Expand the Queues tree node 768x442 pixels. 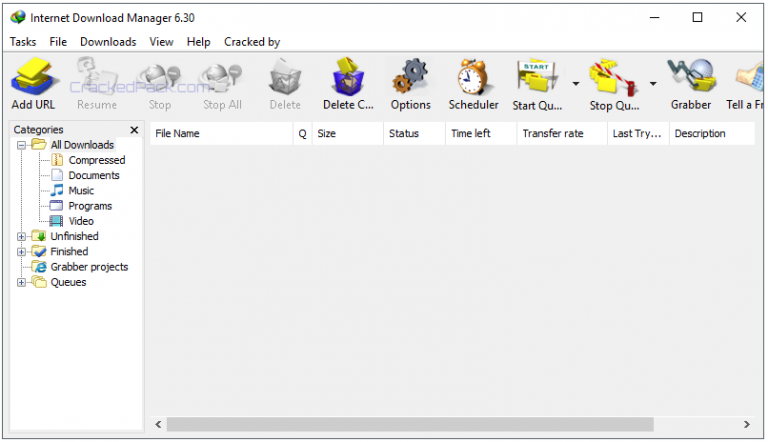(x=22, y=282)
